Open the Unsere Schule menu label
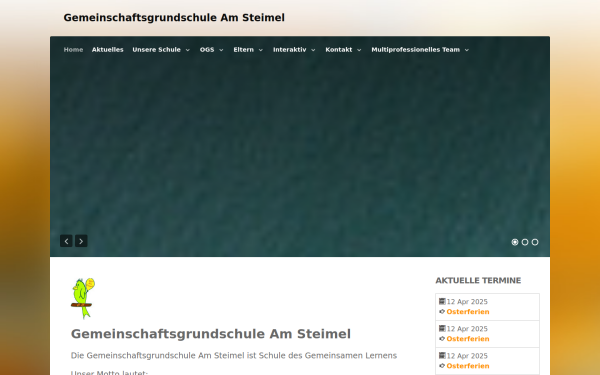 (157, 50)
